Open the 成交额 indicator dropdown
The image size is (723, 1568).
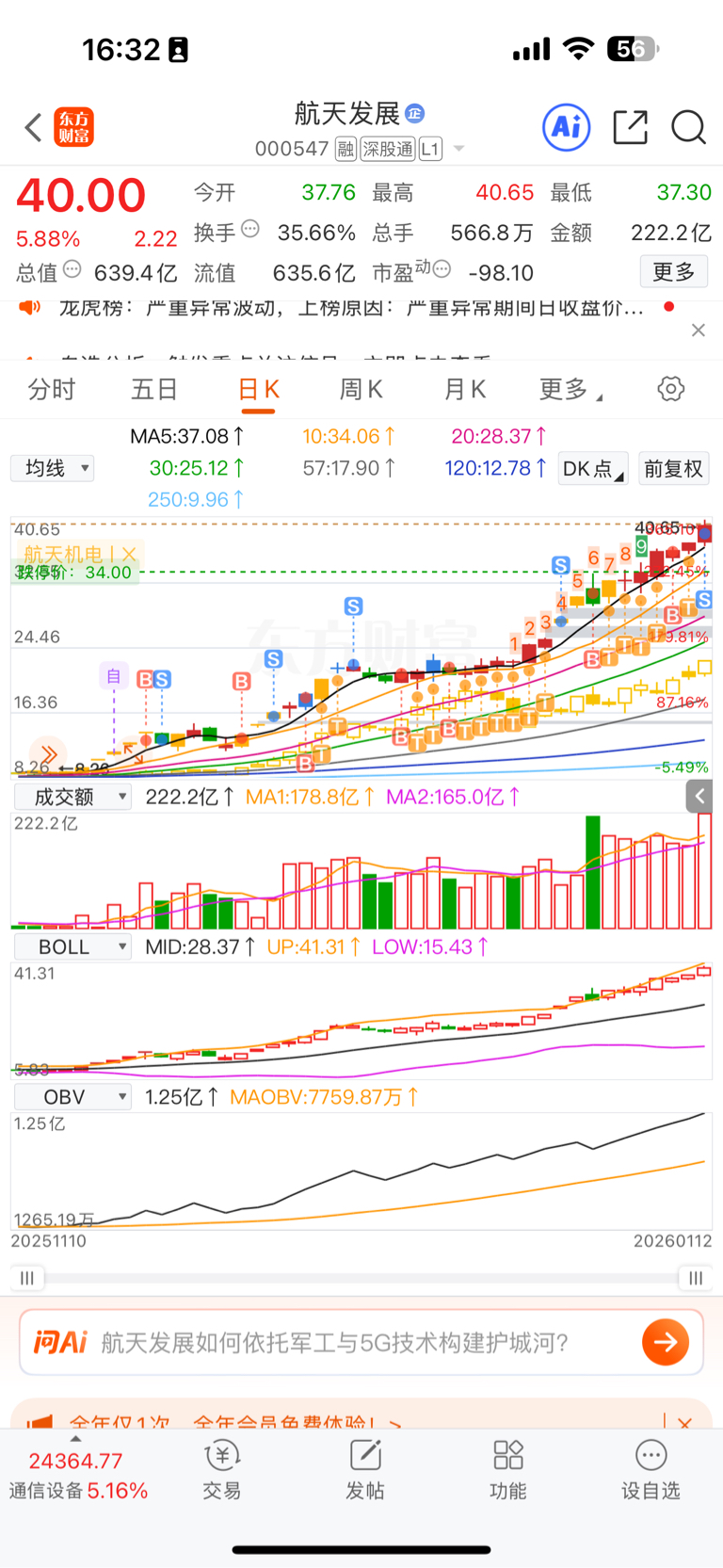pos(72,797)
